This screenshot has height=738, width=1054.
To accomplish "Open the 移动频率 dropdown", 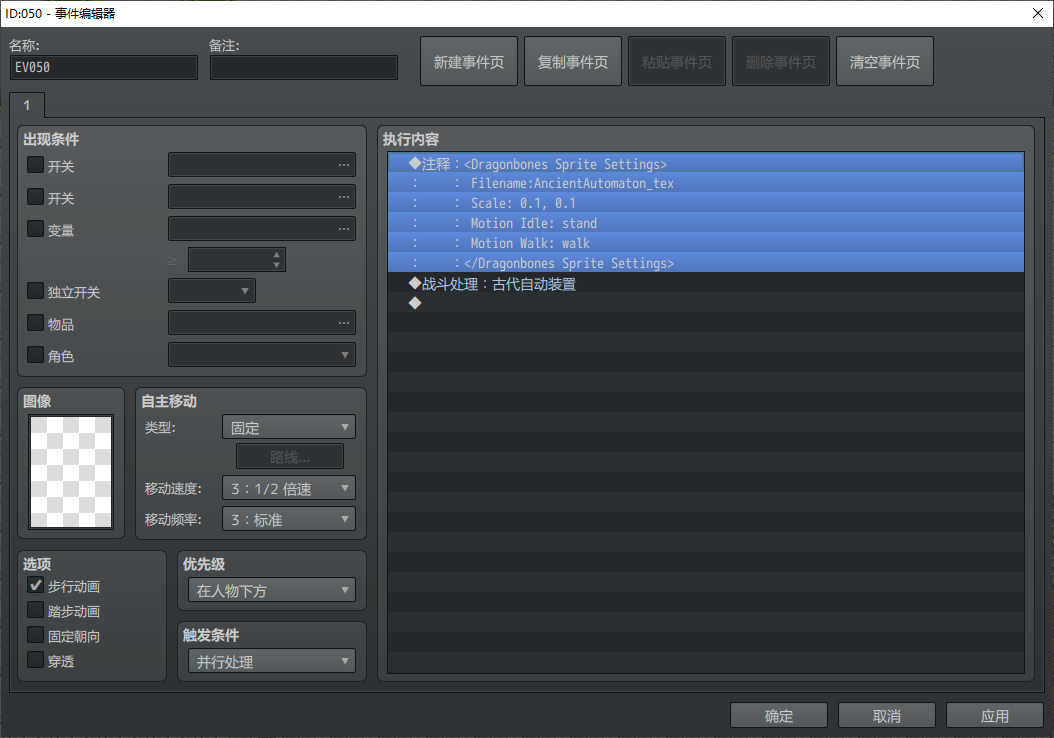I will pos(288,519).
